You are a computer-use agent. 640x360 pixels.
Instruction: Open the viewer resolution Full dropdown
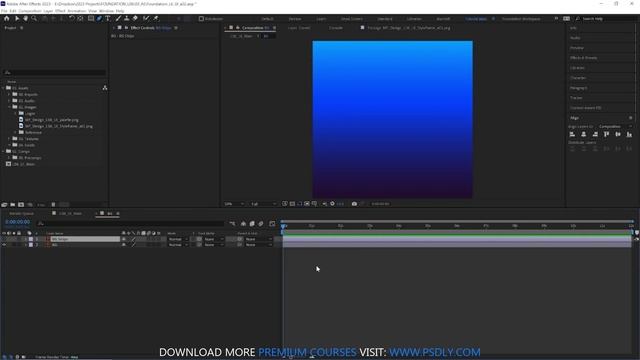[262, 204]
